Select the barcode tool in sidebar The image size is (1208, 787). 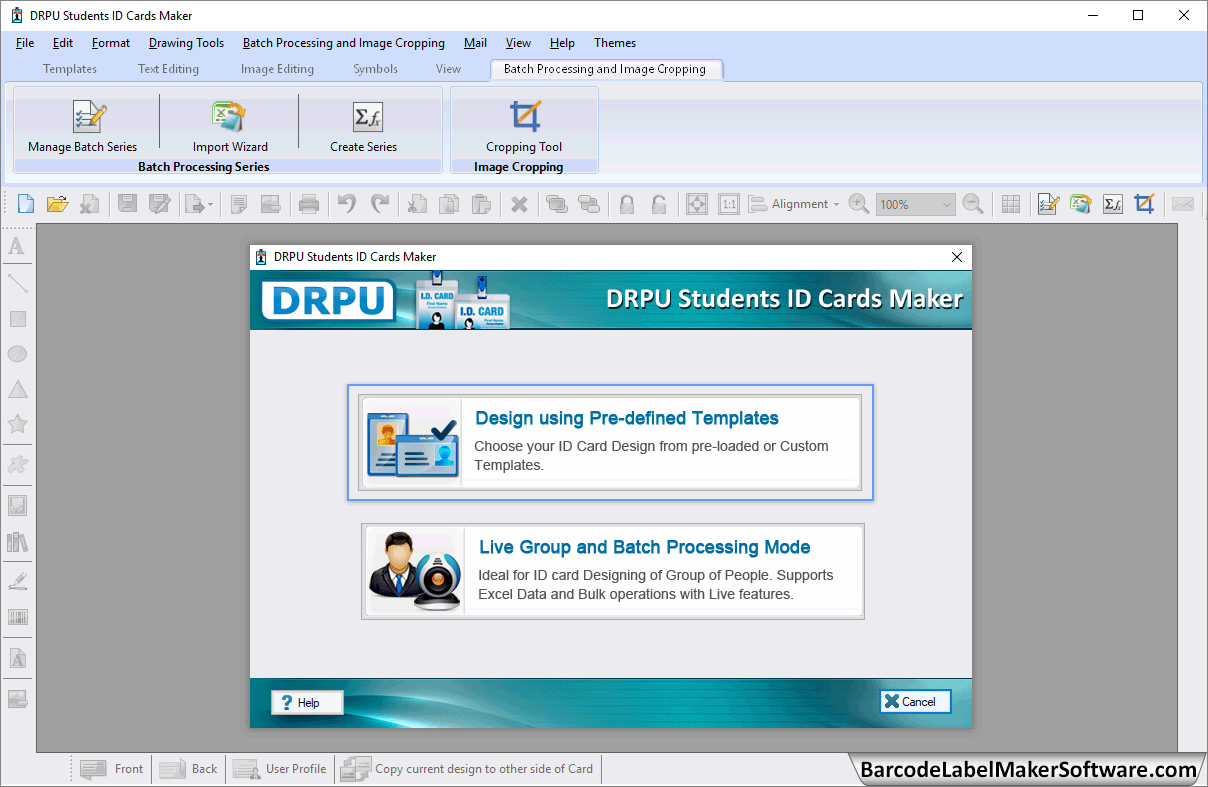(x=17, y=617)
